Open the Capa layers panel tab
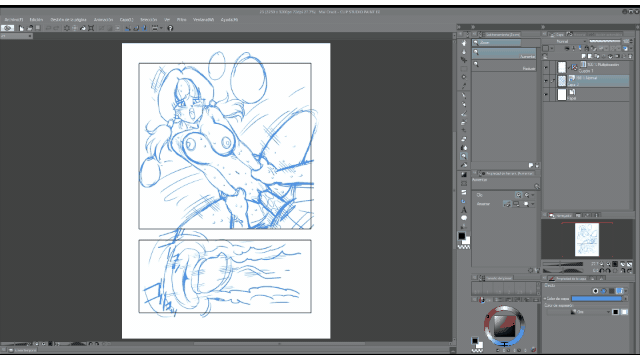640x360 pixels. pos(557,35)
